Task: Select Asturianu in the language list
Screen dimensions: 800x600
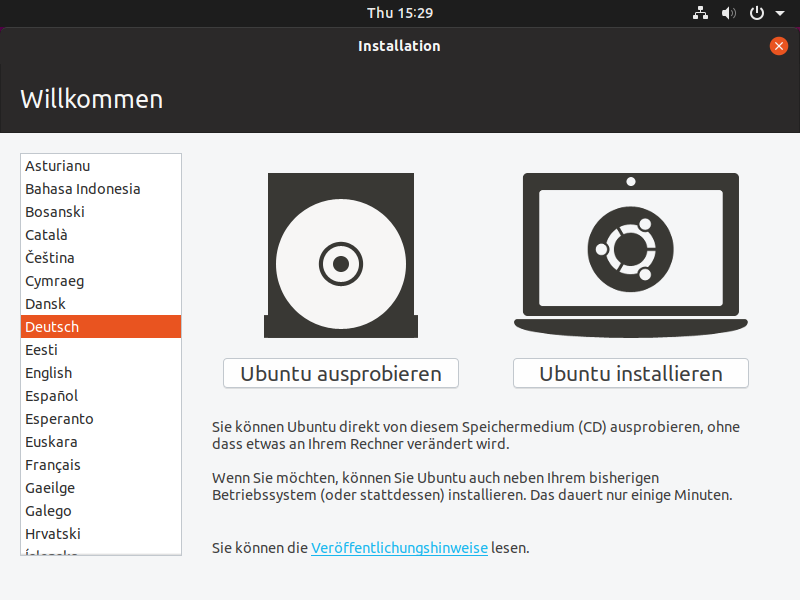Action: tap(101, 166)
